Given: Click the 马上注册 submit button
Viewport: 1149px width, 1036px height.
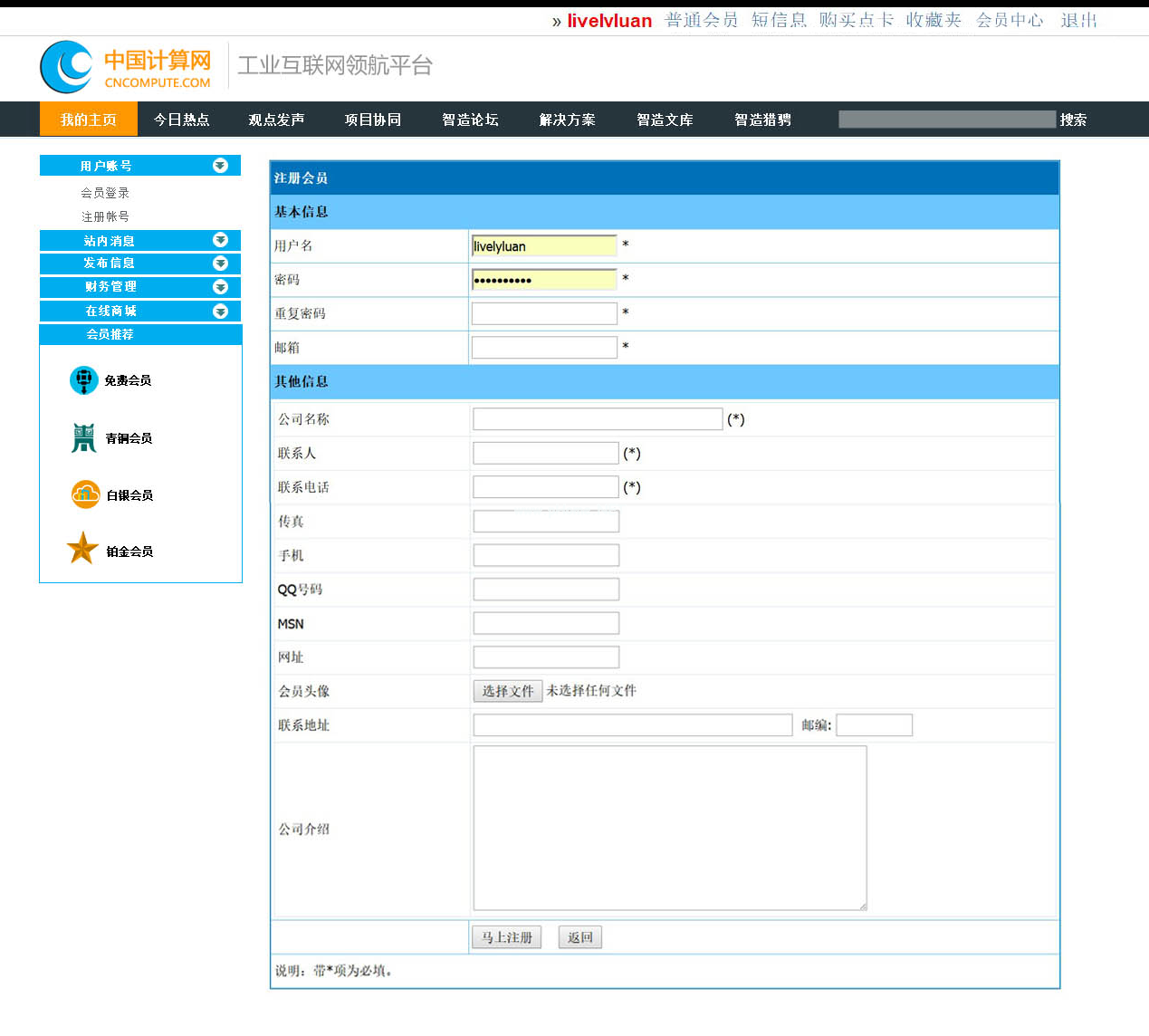Looking at the screenshot, I should [506, 937].
